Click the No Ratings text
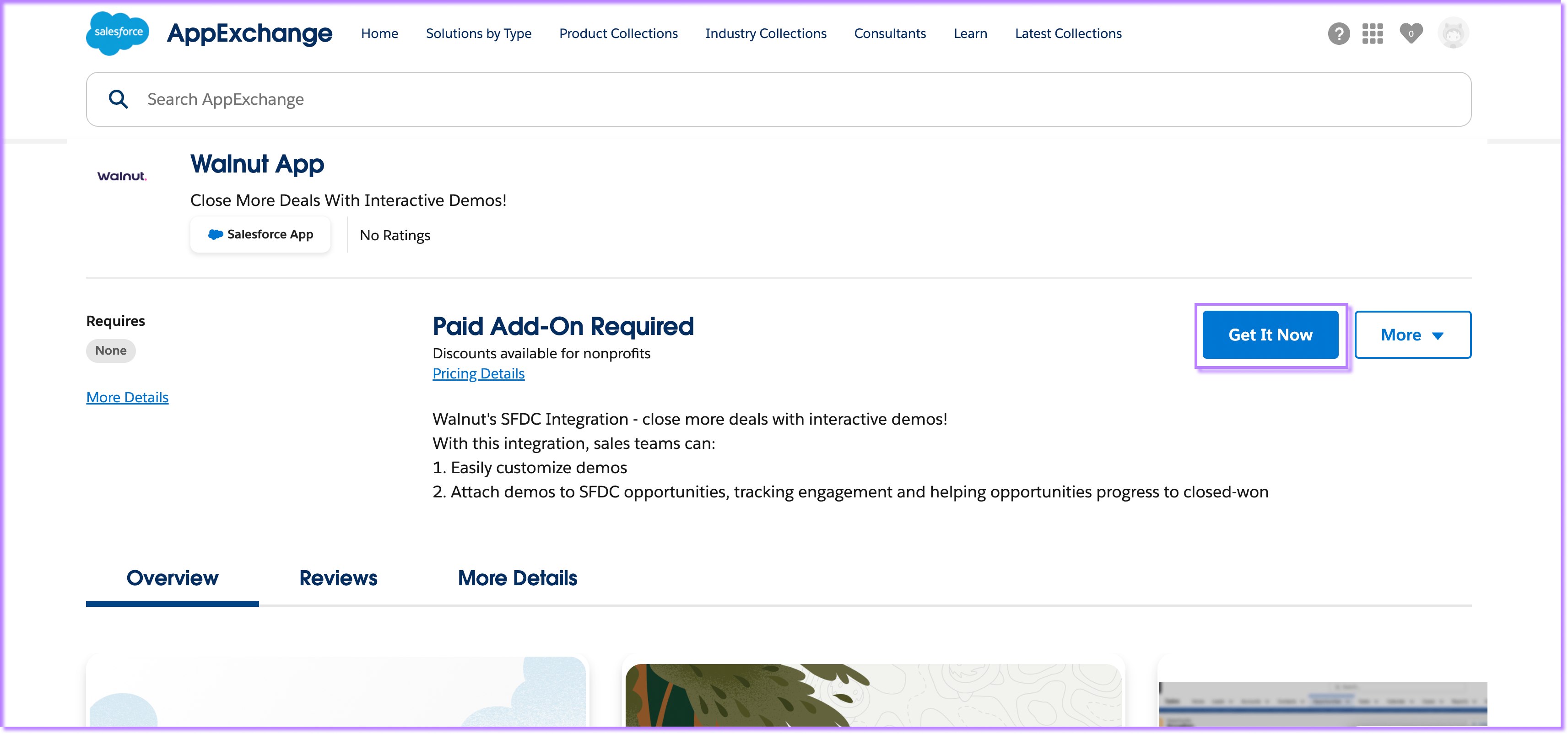The width and height of the screenshot is (1568, 734). [x=395, y=236]
